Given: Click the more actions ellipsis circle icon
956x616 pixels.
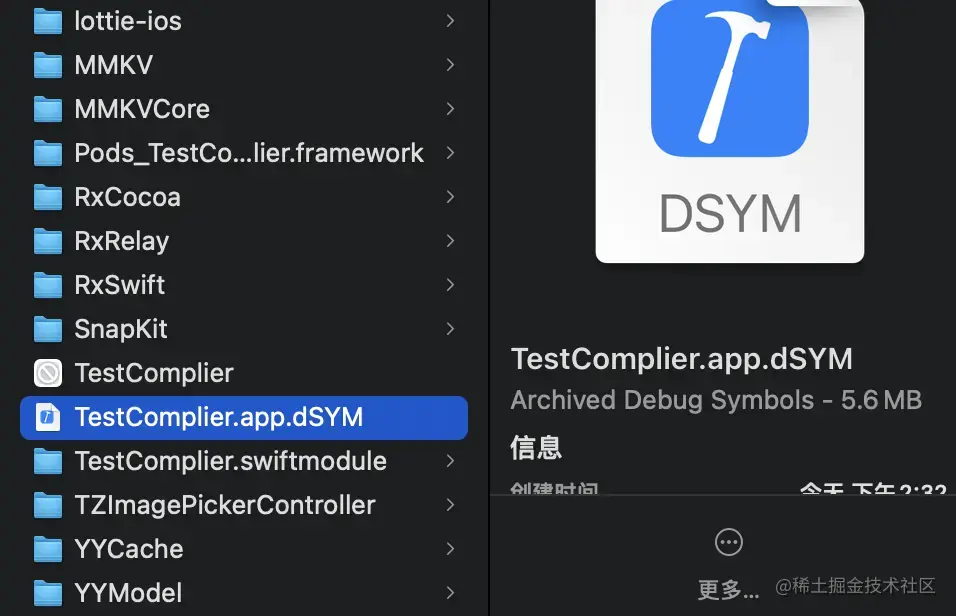Looking at the screenshot, I should [729, 542].
